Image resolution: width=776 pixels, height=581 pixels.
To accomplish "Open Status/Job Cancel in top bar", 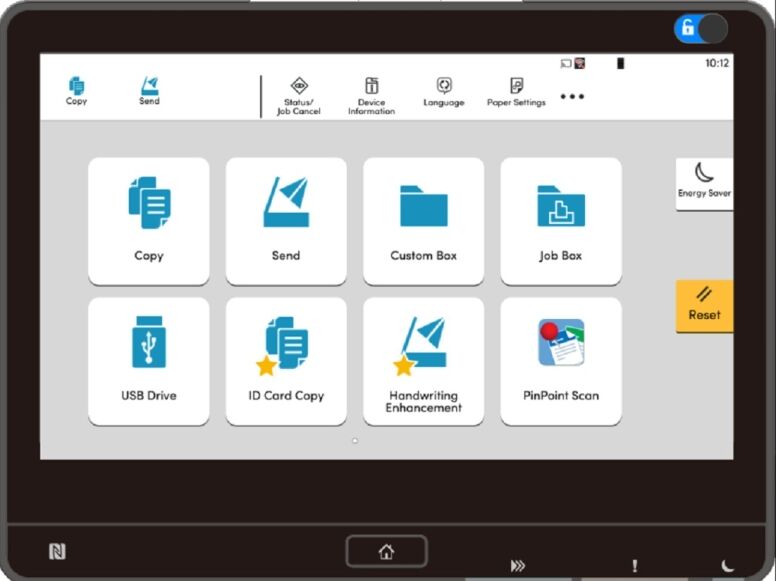I will [x=298, y=95].
